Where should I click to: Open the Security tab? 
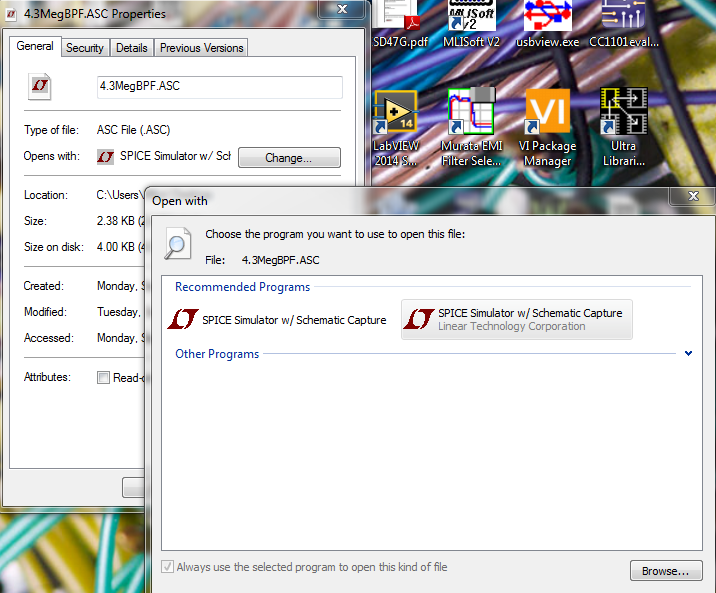pyautogui.click(x=85, y=48)
